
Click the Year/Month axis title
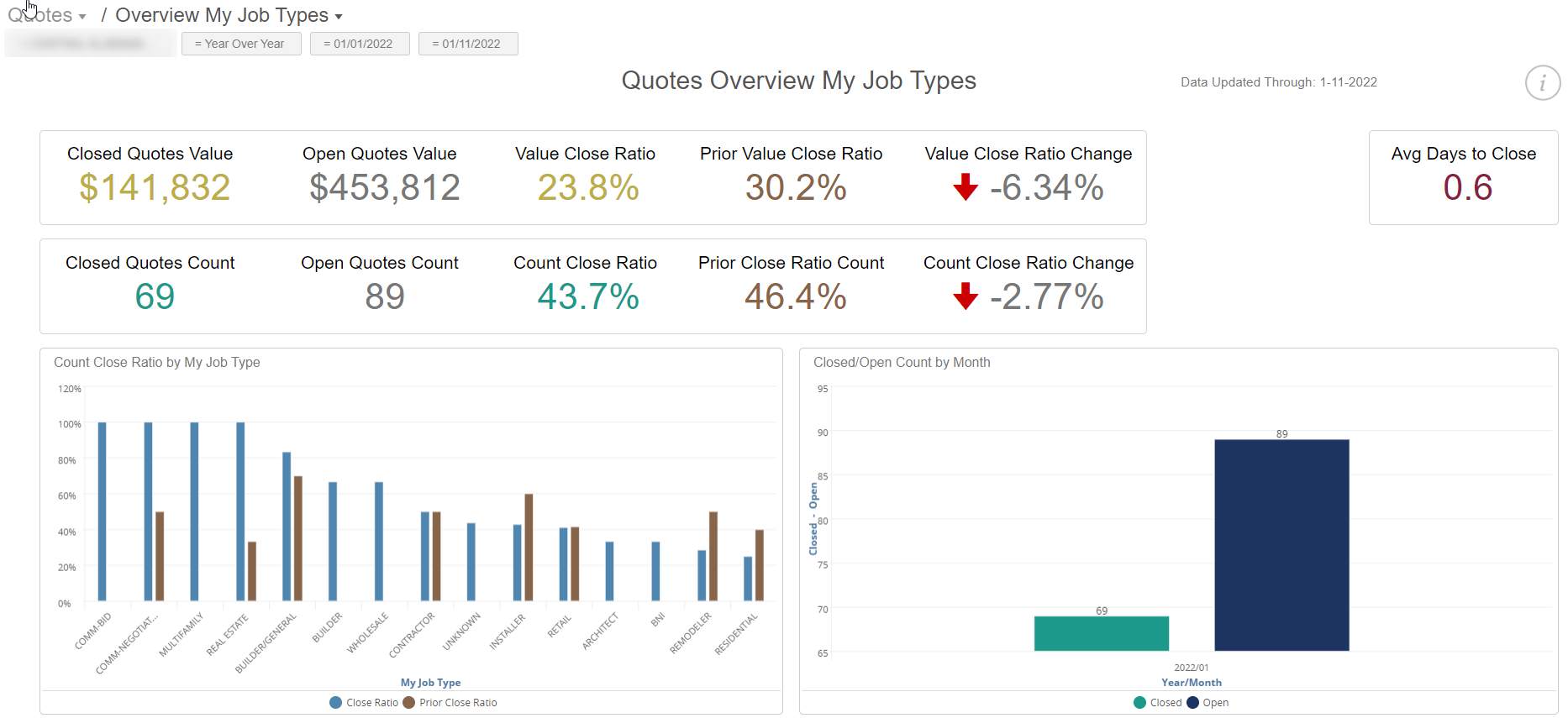pyautogui.click(x=1192, y=683)
